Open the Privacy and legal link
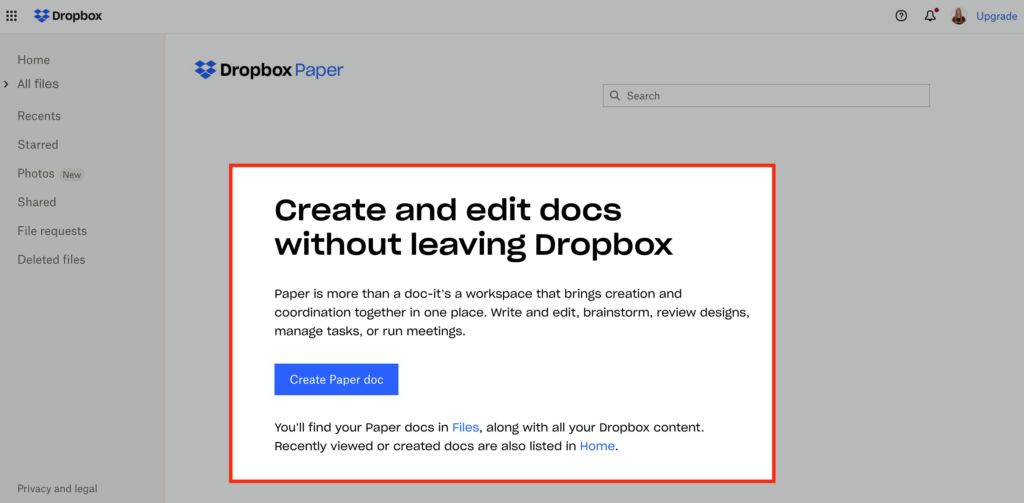The height and width of the screenshot is (503, 1024). (57, 489)
